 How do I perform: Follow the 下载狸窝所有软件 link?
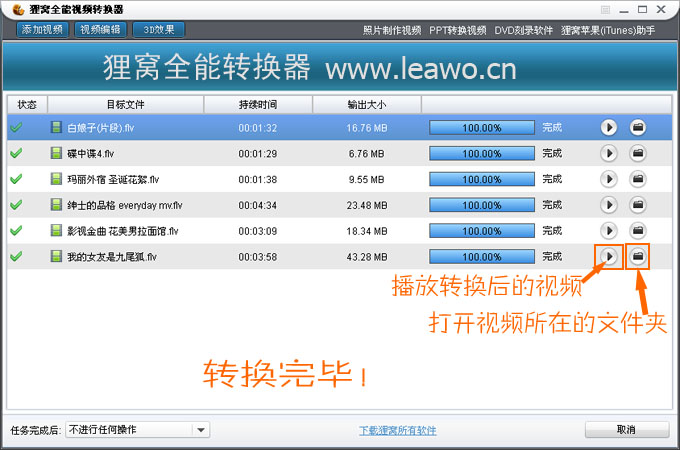tap(398, 430)
